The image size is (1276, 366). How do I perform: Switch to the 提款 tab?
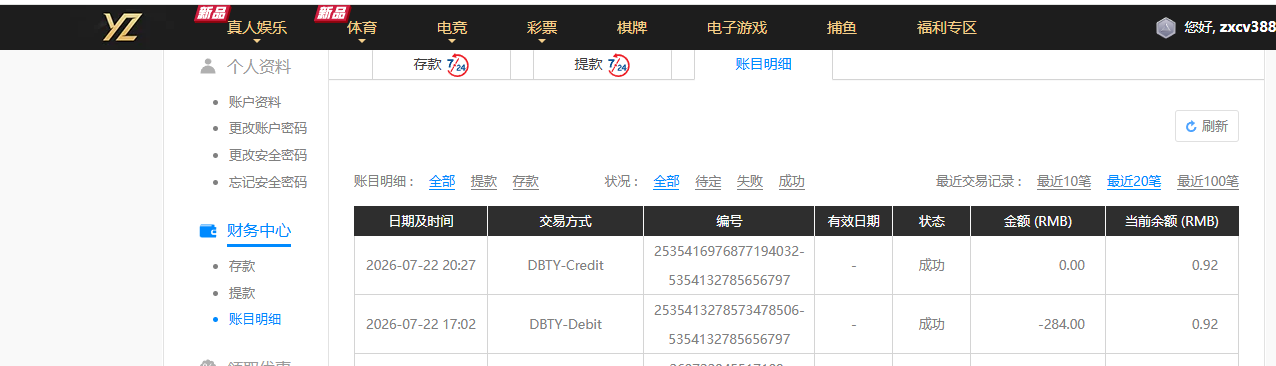point(602,64)
